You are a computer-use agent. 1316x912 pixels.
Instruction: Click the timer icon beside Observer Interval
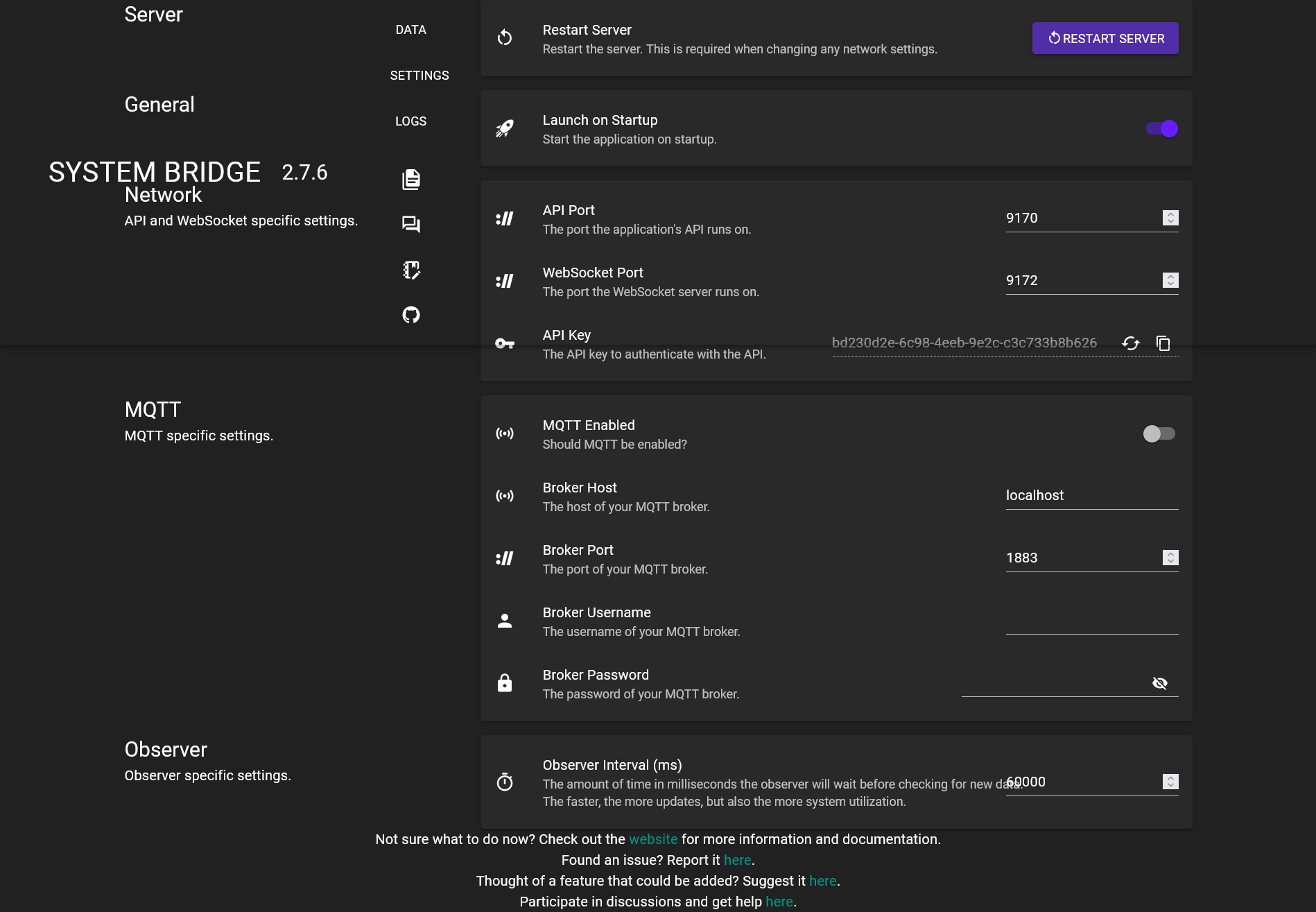505,782
